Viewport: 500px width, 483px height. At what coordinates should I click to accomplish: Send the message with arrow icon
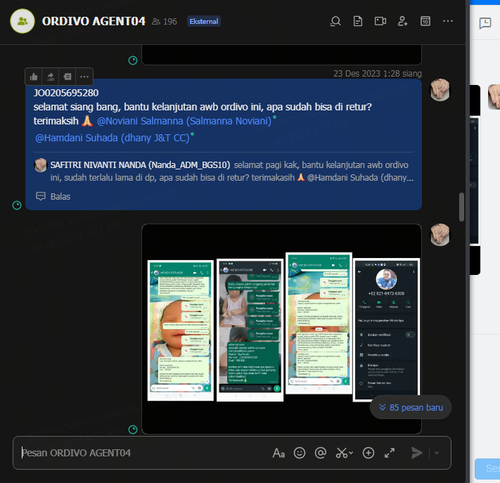417,453
